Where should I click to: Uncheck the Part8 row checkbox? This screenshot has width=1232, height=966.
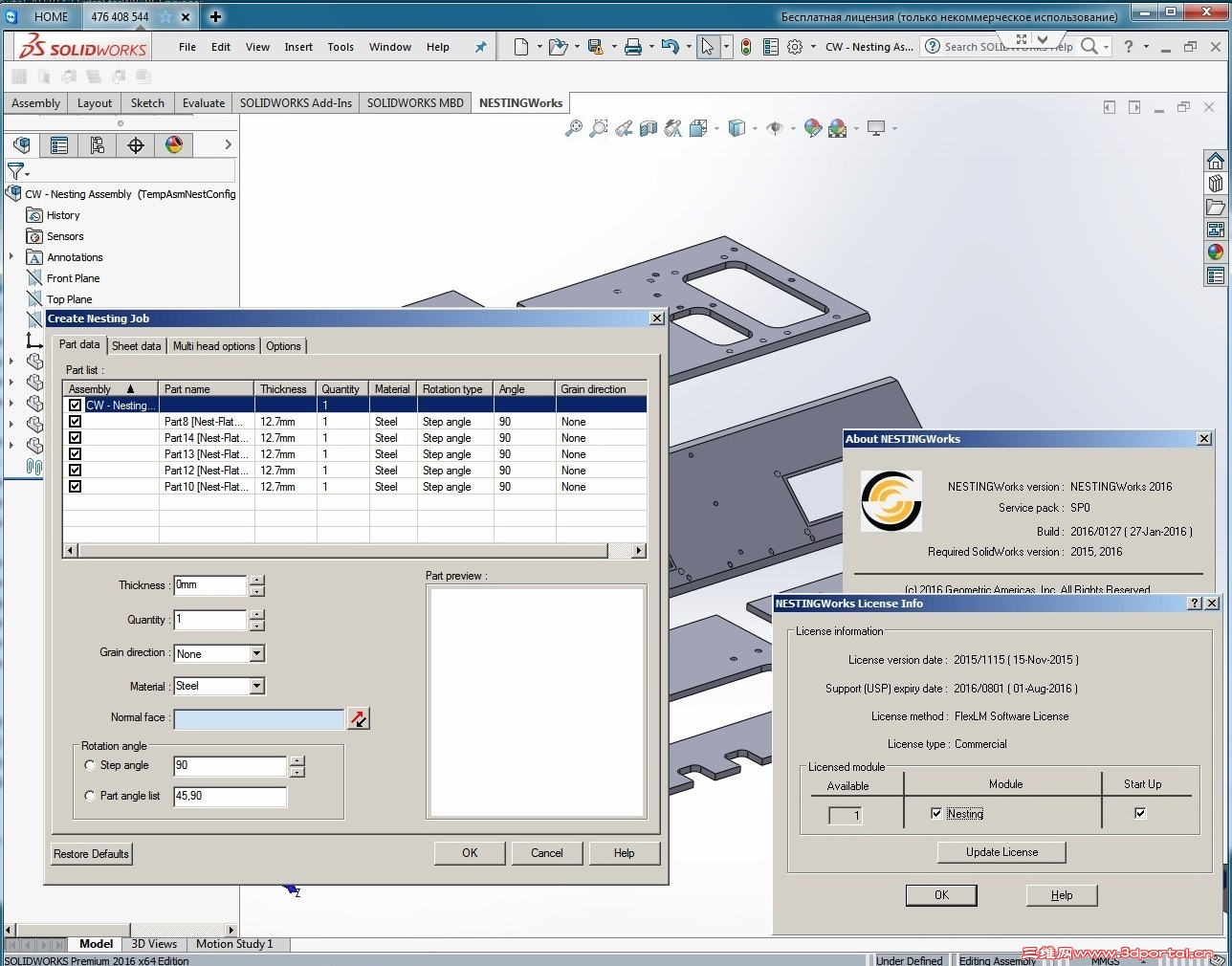click(x=75, y=422)
